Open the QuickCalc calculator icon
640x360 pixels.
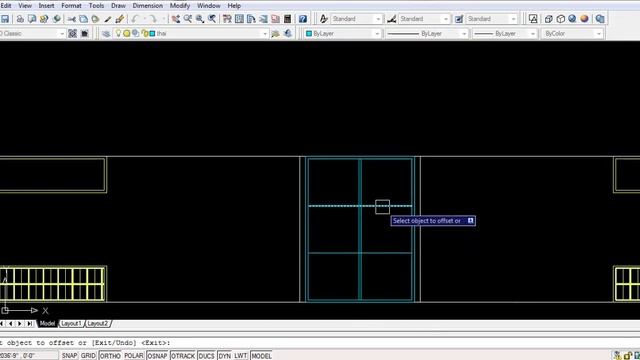(287, 19)
